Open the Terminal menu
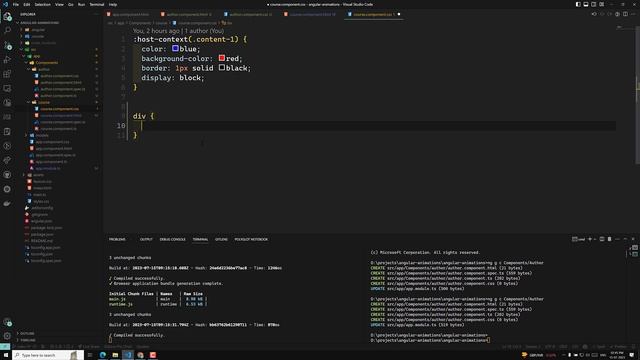640x360 pixels. 97,4
